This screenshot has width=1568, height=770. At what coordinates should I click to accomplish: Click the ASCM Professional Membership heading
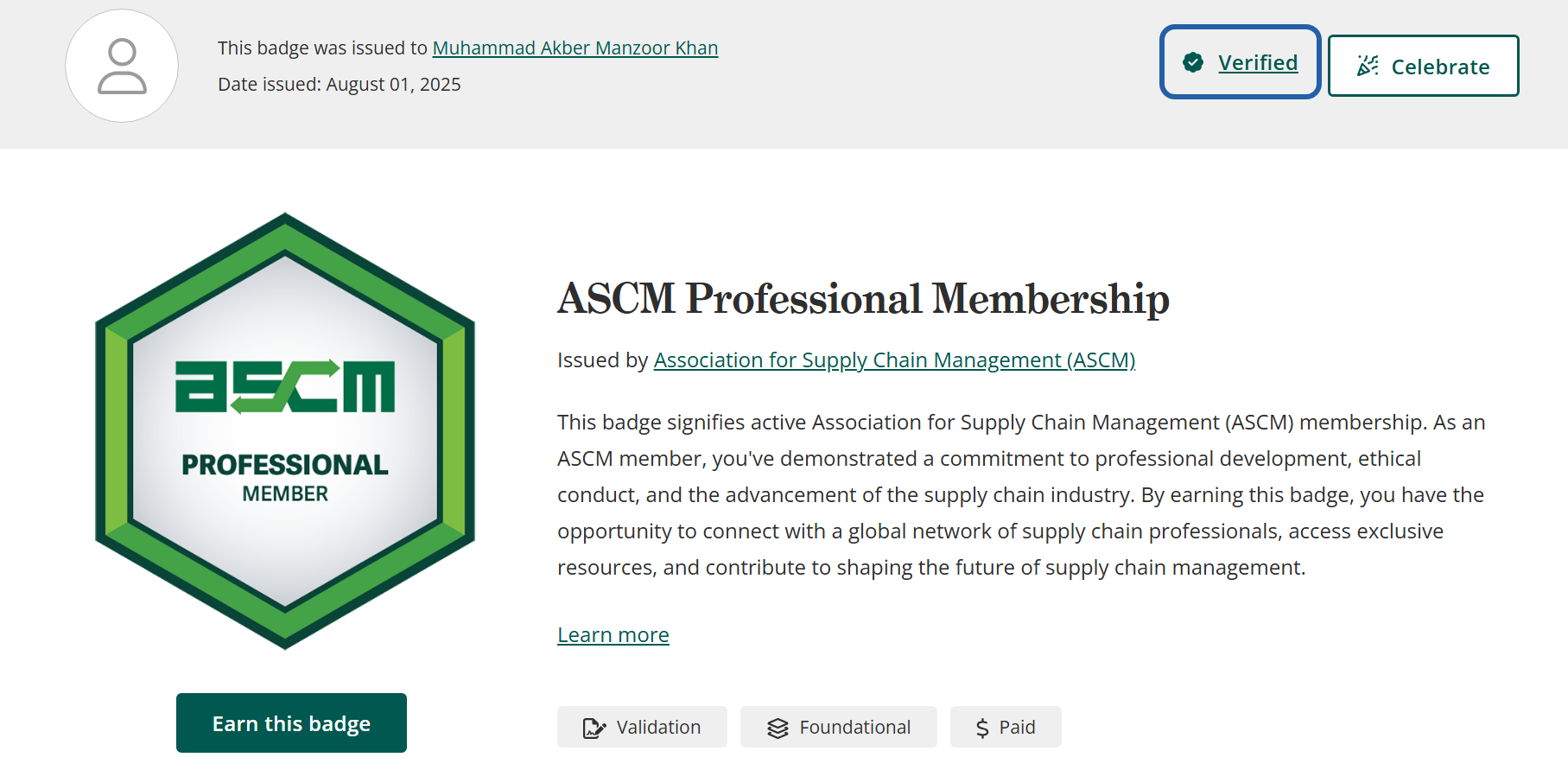point(863,299)
